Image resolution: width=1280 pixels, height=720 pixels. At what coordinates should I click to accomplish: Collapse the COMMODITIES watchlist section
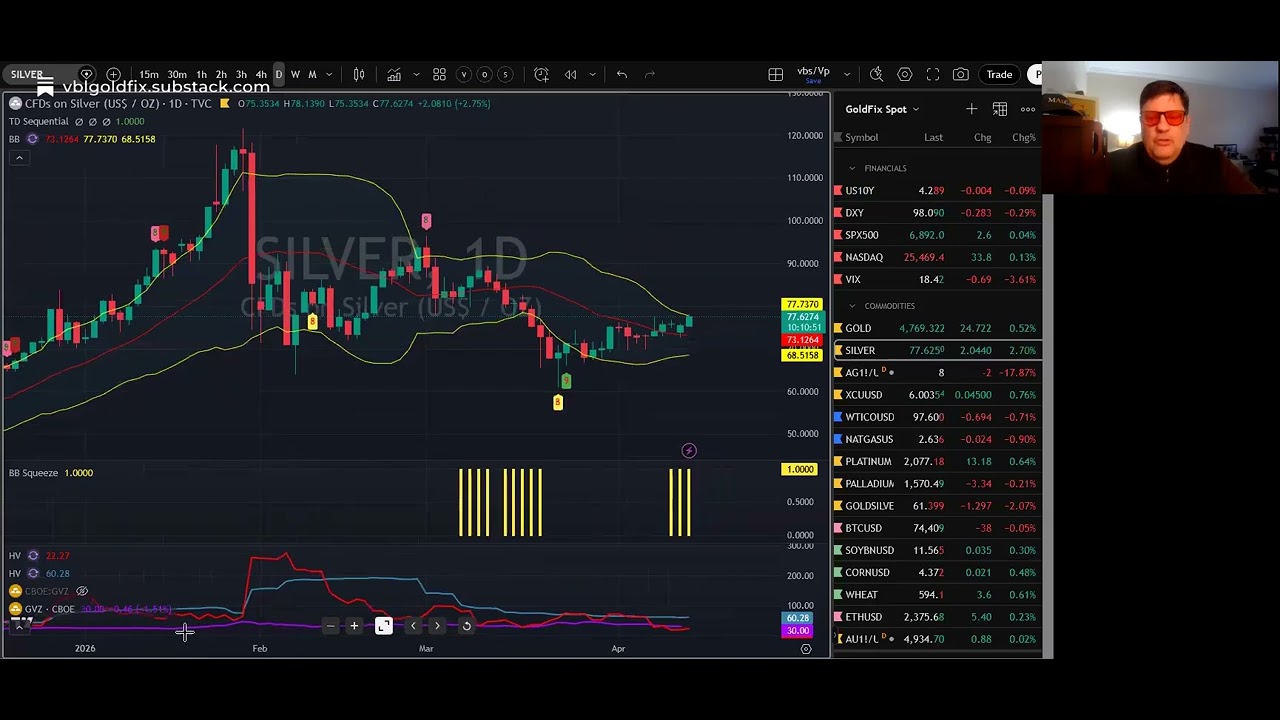tap(852, 306)
